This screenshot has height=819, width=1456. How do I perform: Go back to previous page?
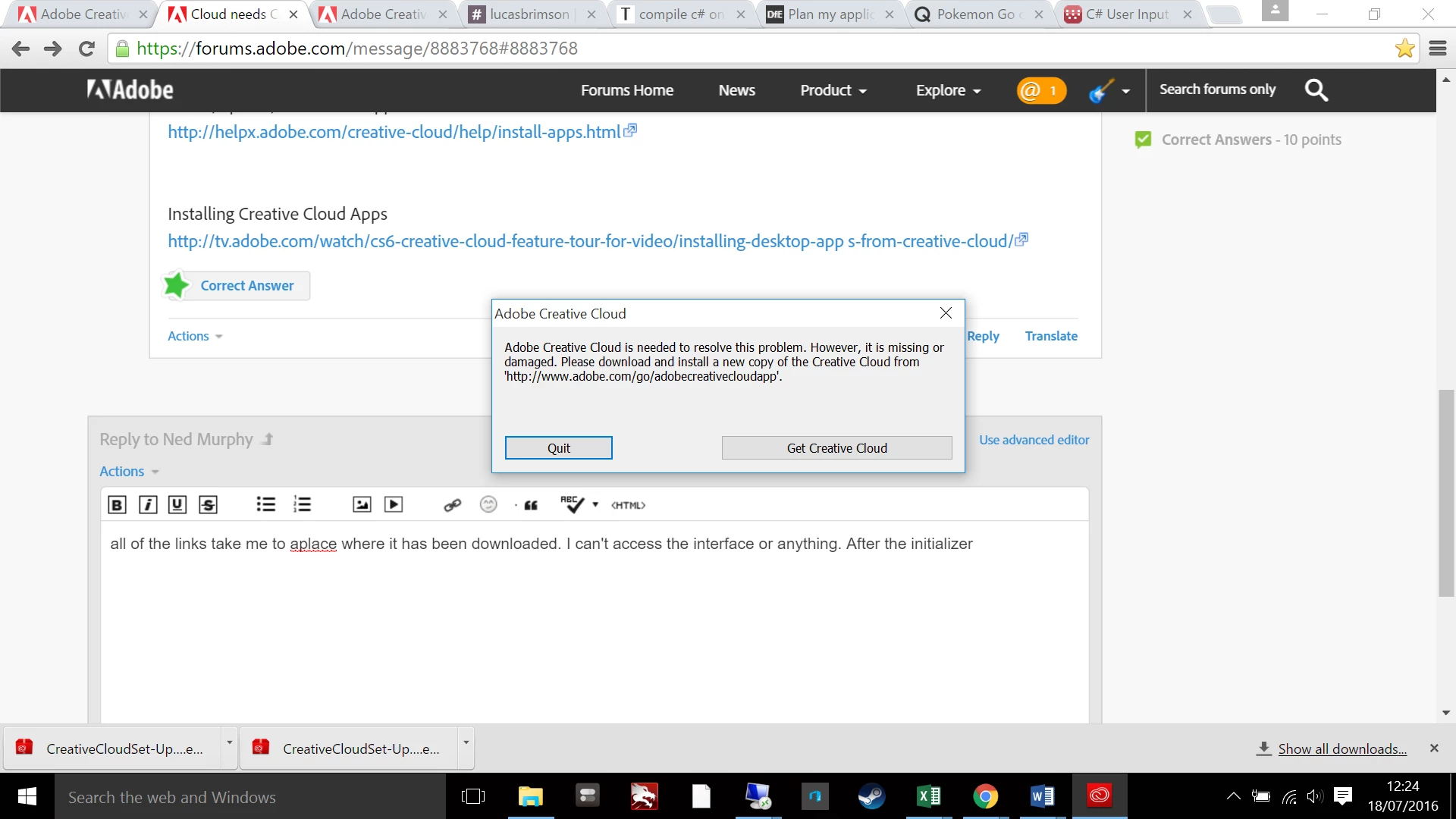pos(21,49)
